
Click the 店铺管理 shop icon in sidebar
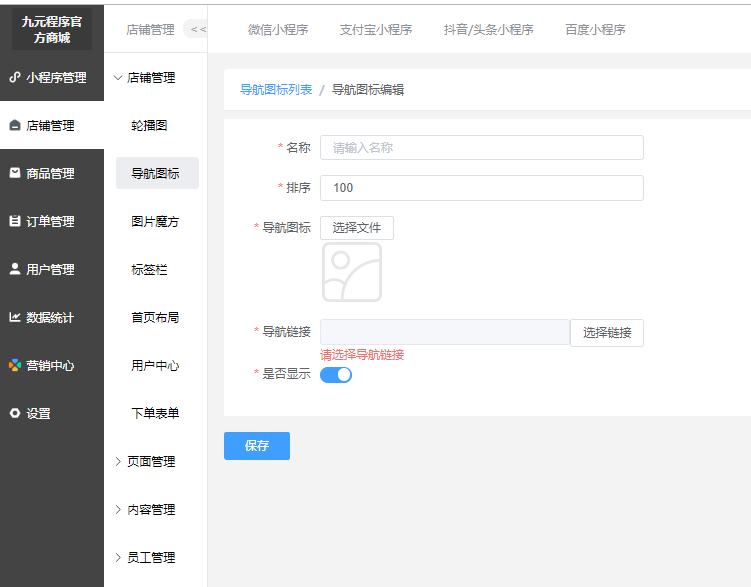coord(15,126)
